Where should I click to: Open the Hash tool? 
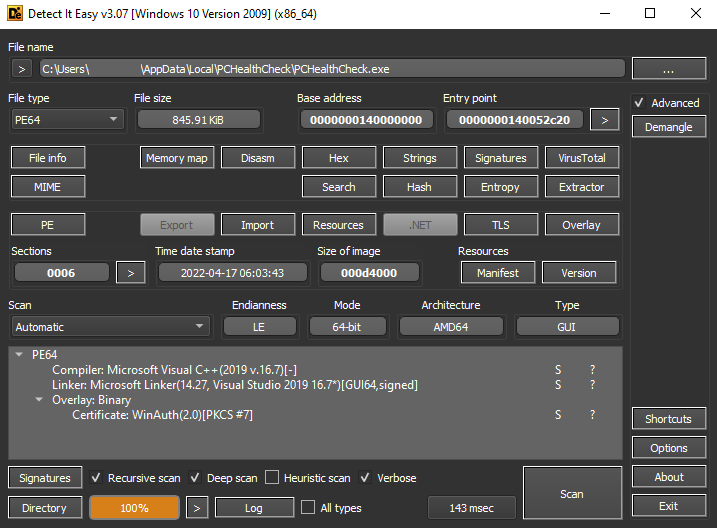tap(420, 187)
